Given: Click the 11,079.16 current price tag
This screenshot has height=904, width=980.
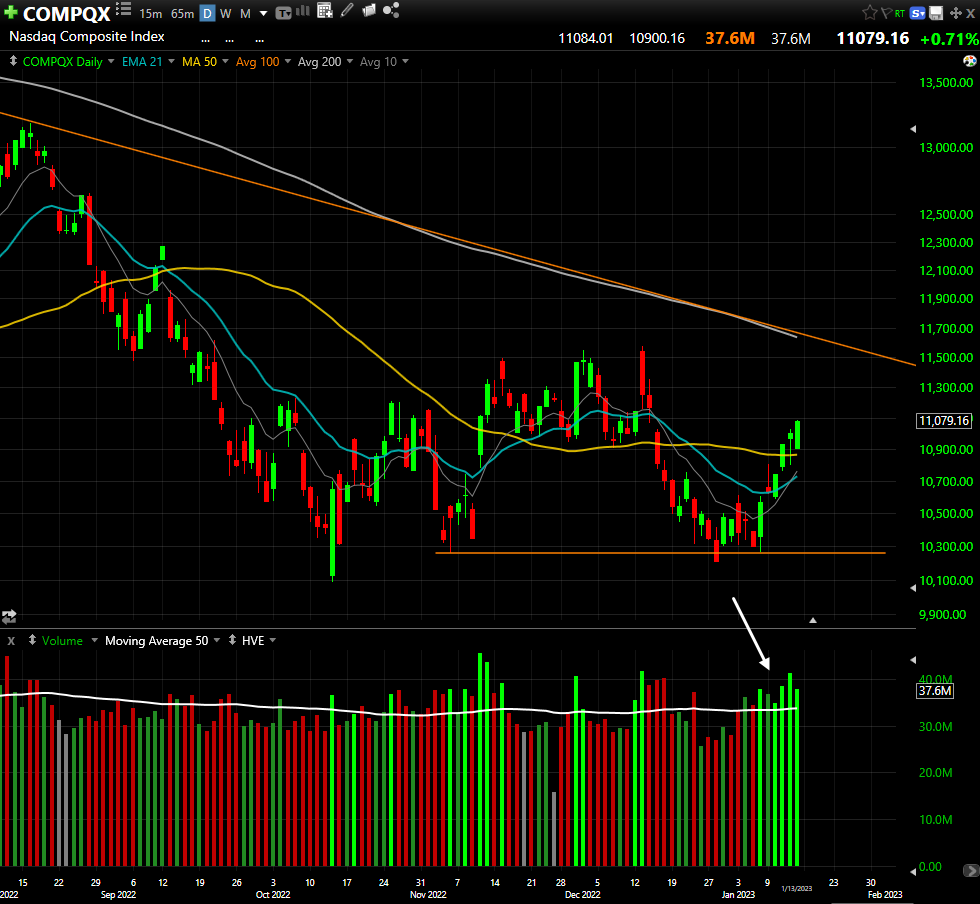Looking at the screenshot, I should coord(944,421).
